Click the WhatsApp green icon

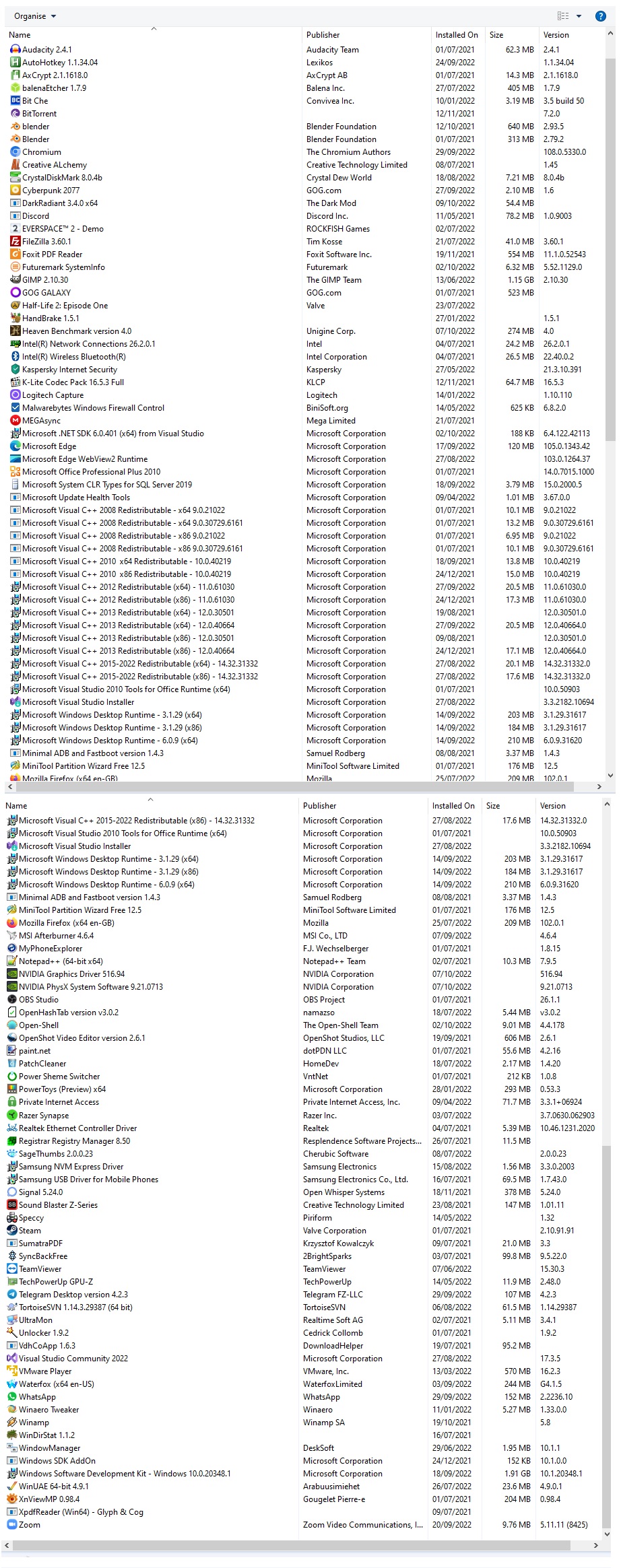coord(11,1397)
